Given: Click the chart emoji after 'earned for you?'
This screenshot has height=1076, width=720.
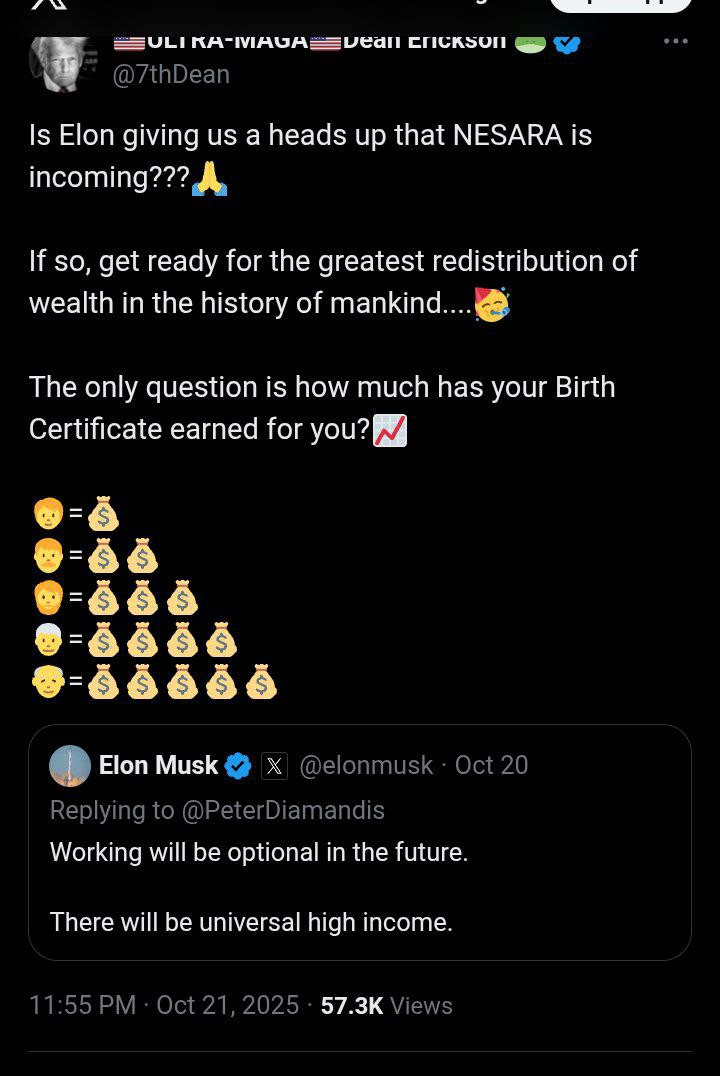Looking at the screenshot, I should pos(390,430).
